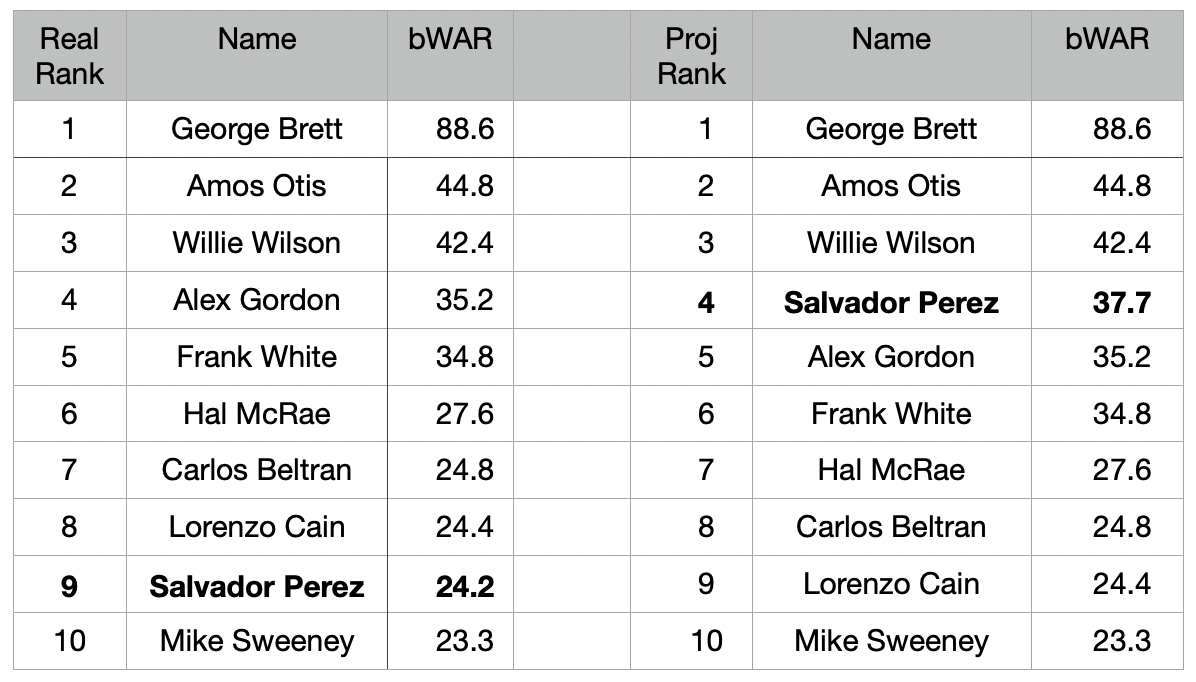
Task: Select Lorenzo Cain in the Proj Rank table
Action: coord(891,584)
